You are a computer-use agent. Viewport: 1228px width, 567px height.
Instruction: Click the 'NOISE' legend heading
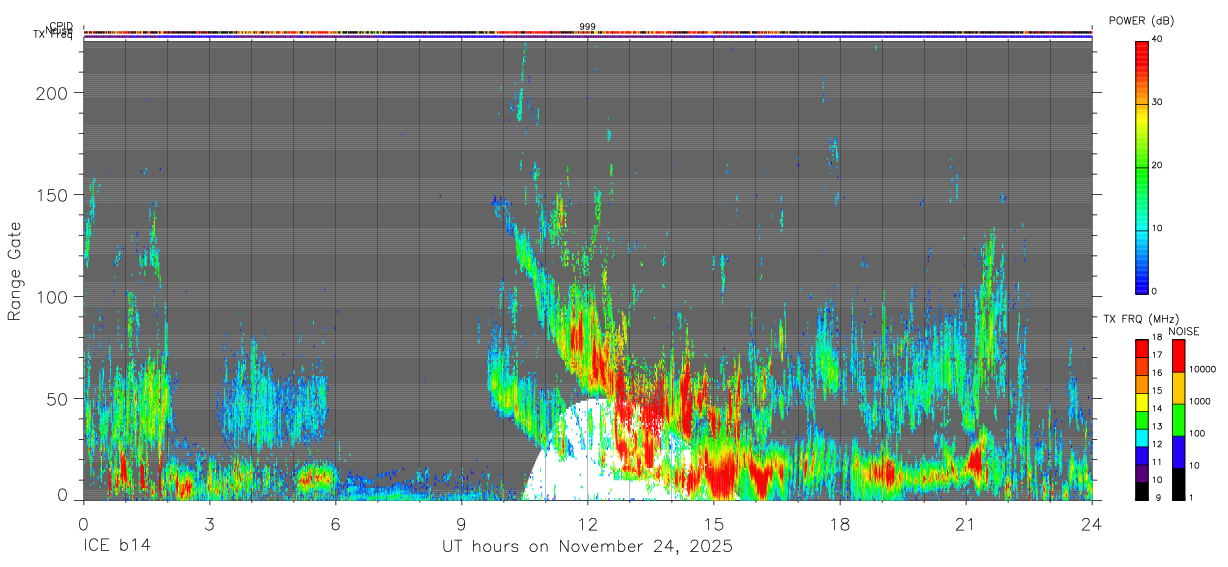(1183, 331)
